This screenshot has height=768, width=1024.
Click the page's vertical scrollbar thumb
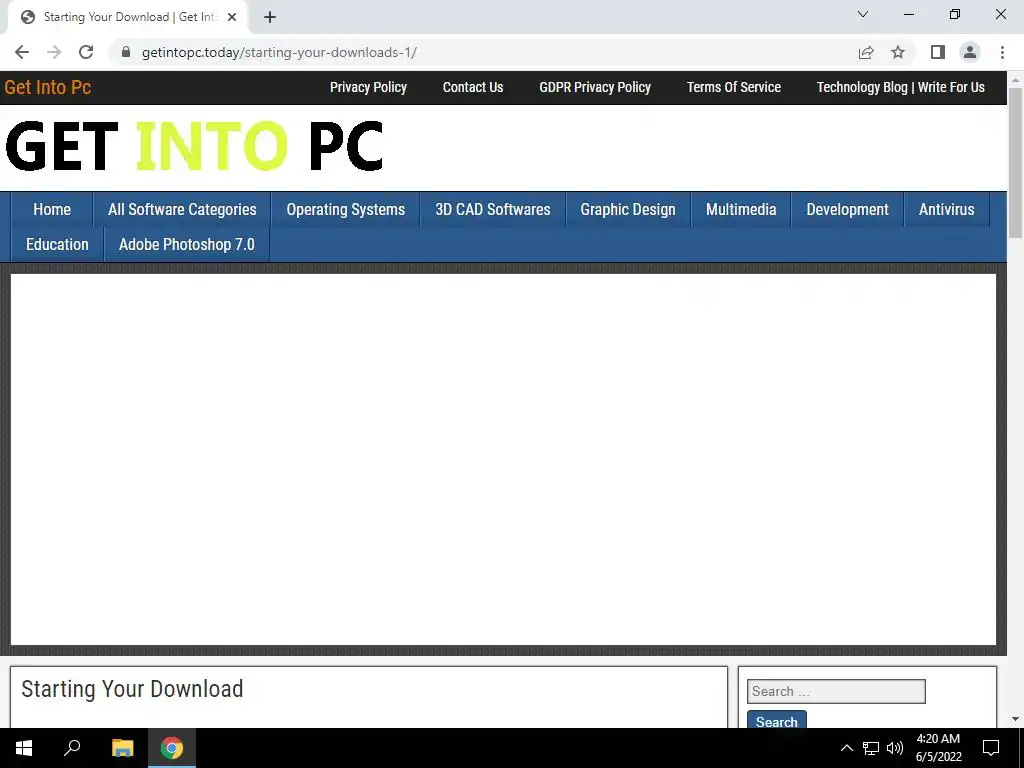point(1016,163)
